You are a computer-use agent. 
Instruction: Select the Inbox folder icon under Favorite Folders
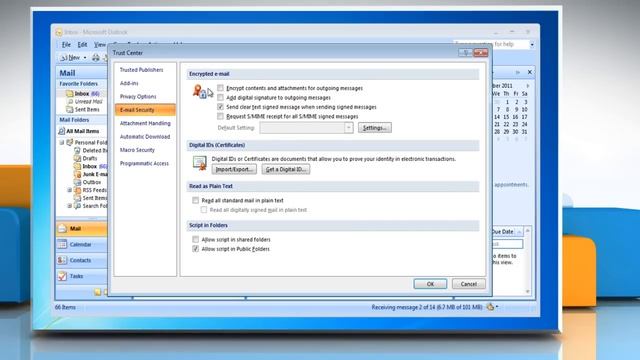(x=70, y=93)
